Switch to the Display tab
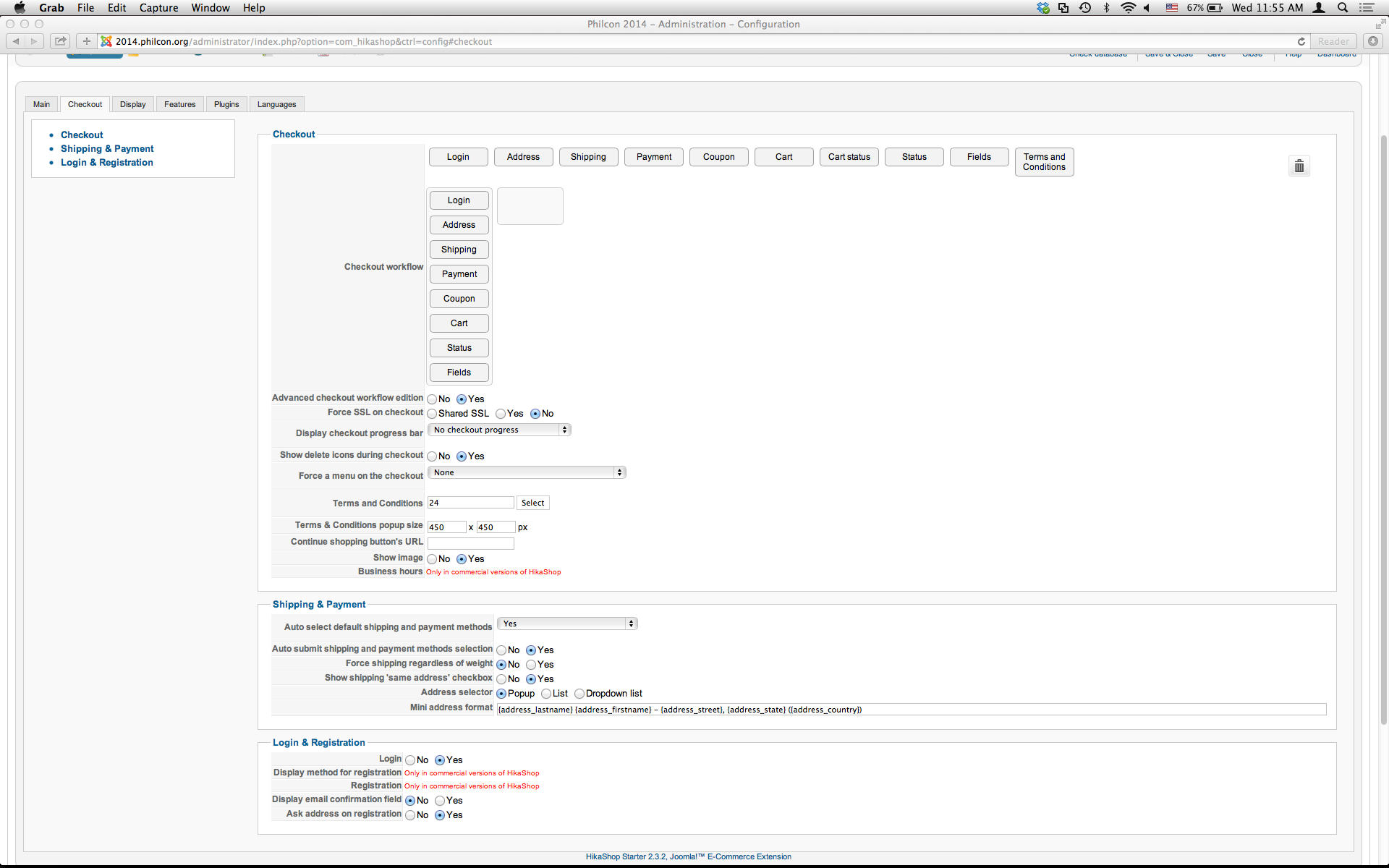This screenshot has height=868, width=1389. [x=132, y=104]
